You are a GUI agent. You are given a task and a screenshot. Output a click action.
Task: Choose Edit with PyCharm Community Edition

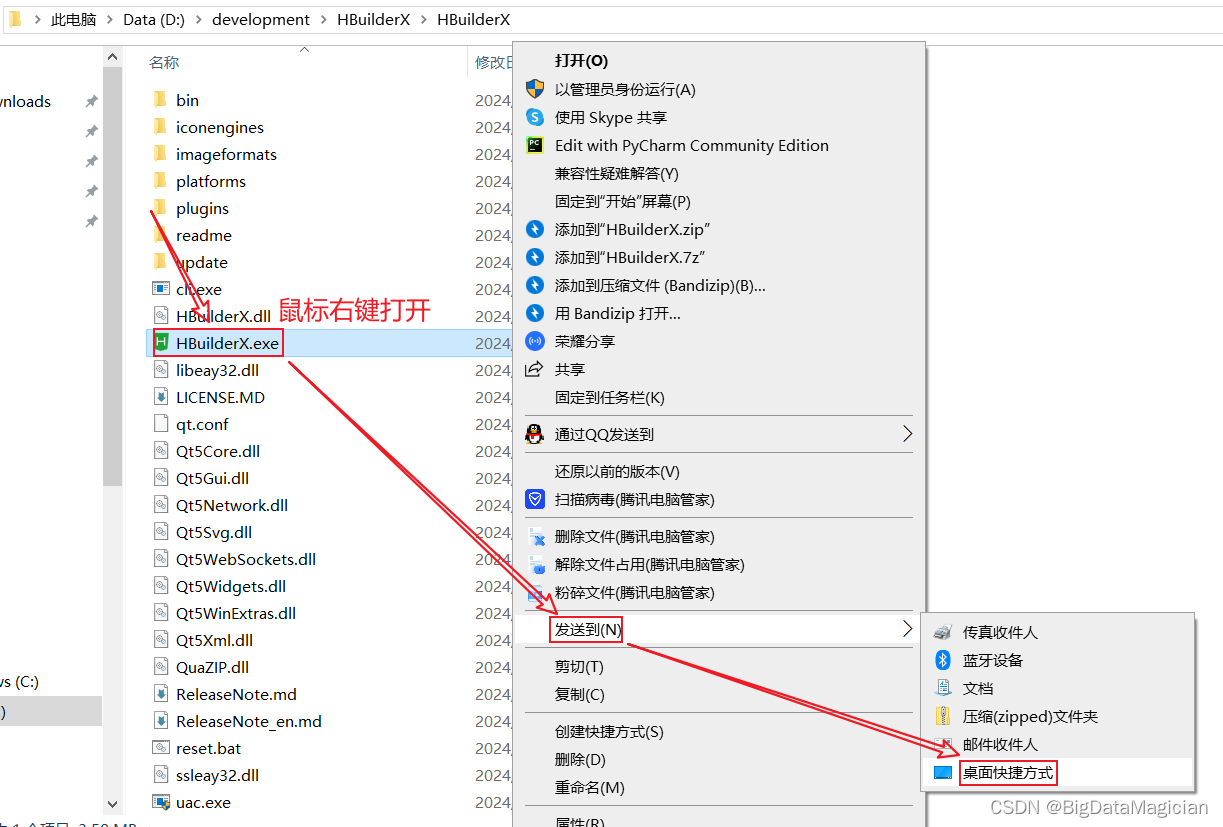point(692,145)
